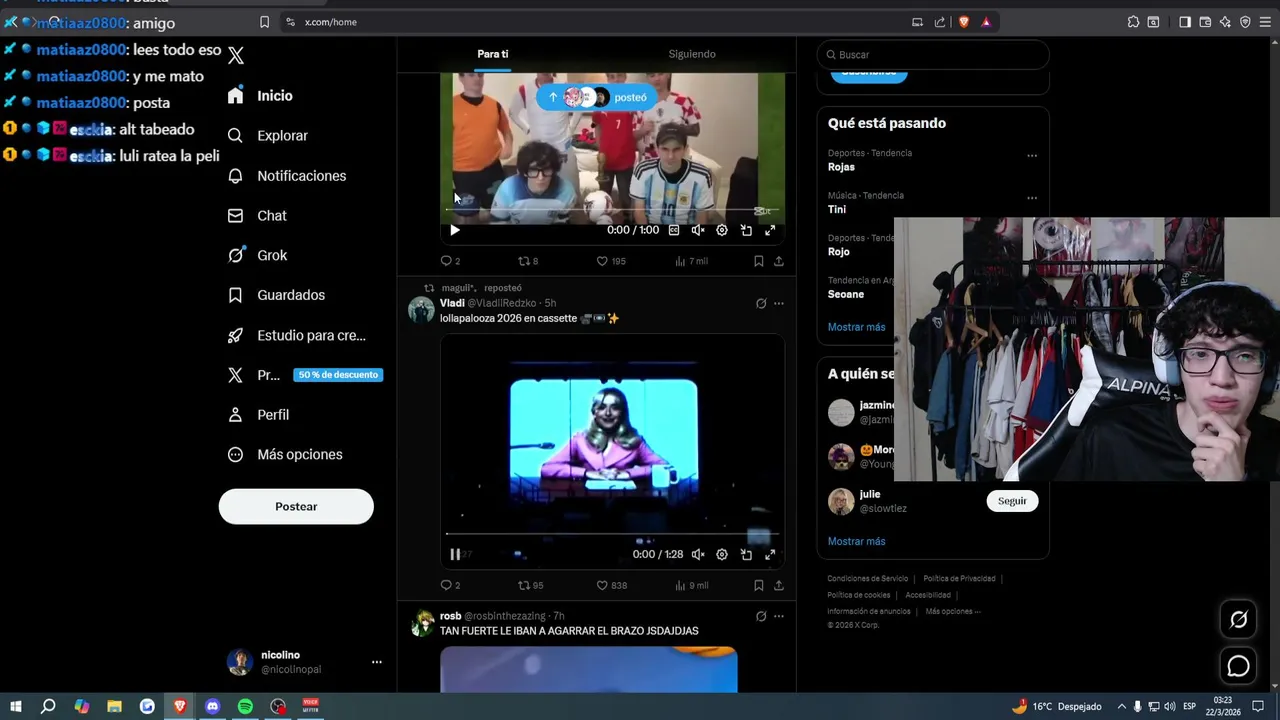
Task: Open Spotify from the Windows taskbar
Action: [245, 706]
